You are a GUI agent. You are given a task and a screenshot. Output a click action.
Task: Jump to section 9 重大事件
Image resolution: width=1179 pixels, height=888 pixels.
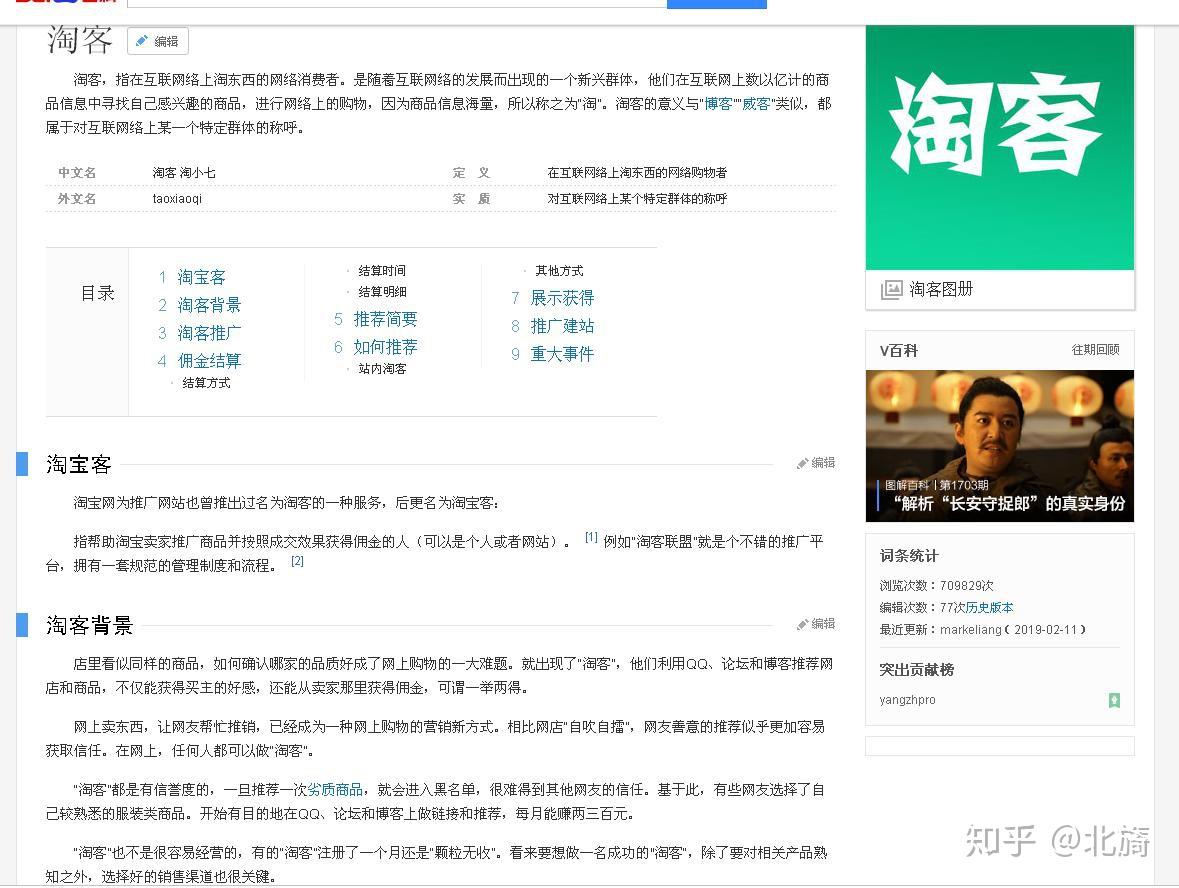coord(562,353)
